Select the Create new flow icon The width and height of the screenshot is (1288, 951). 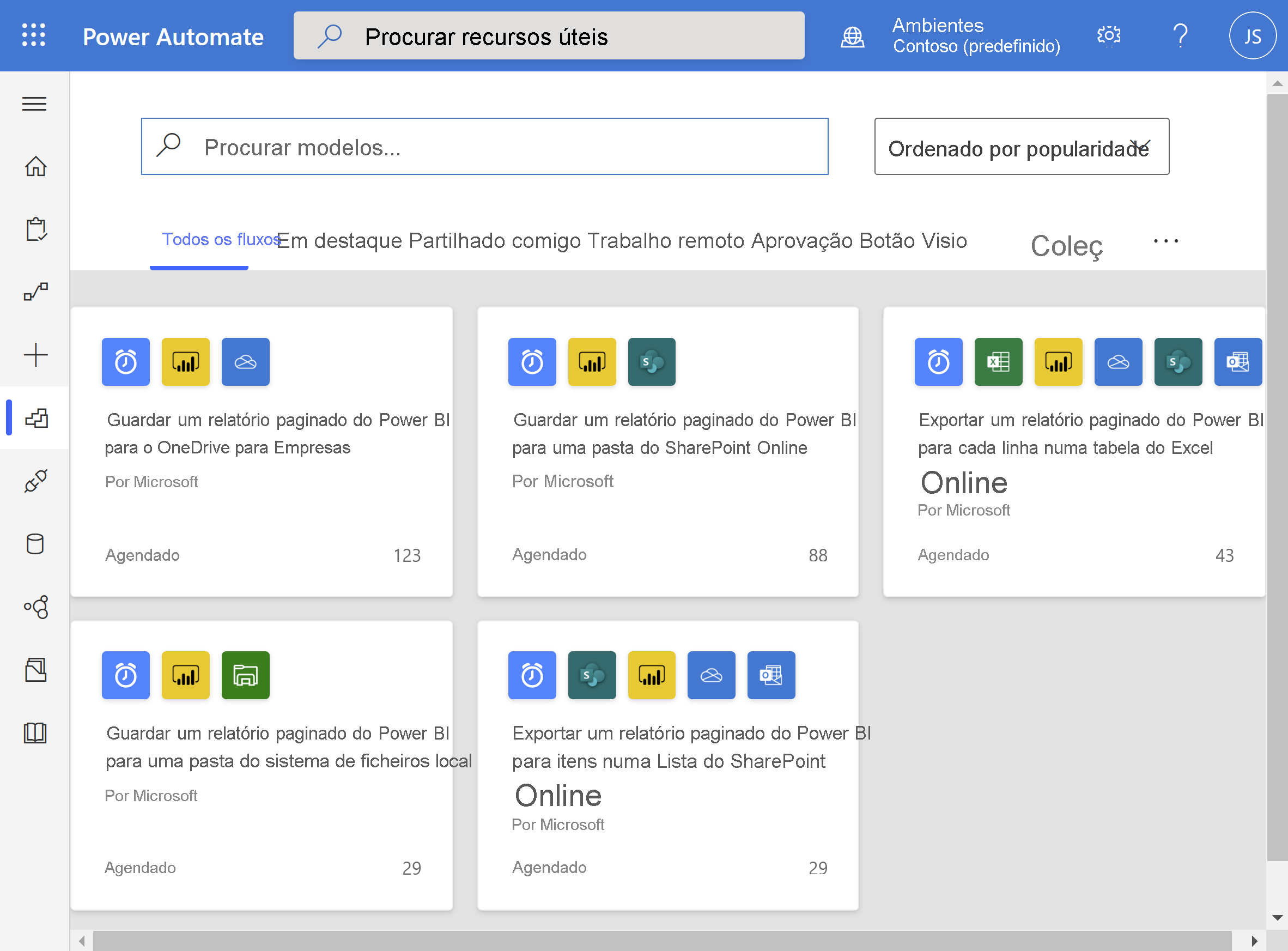[35, 355]
